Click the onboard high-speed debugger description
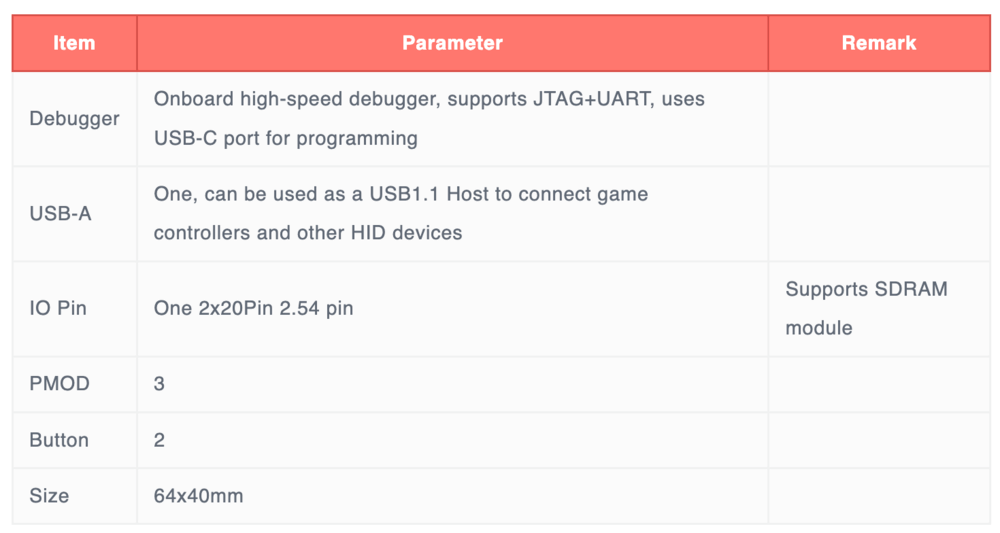Viewport: 1000px width, 533px height. click(x=429, y=118)
